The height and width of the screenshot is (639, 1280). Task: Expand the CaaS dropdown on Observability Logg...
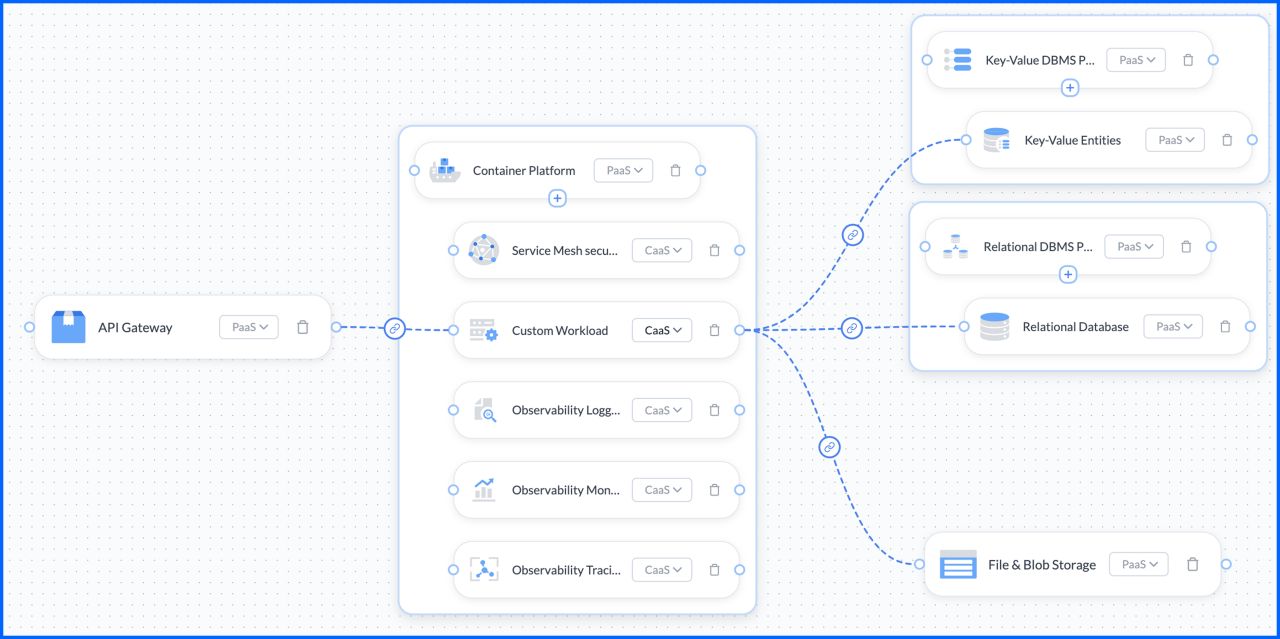click(662, 410)
